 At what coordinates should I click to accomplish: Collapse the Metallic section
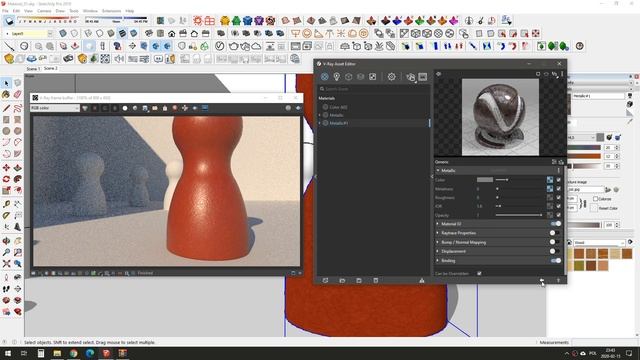pyautogui.click(x=438, y=170)
